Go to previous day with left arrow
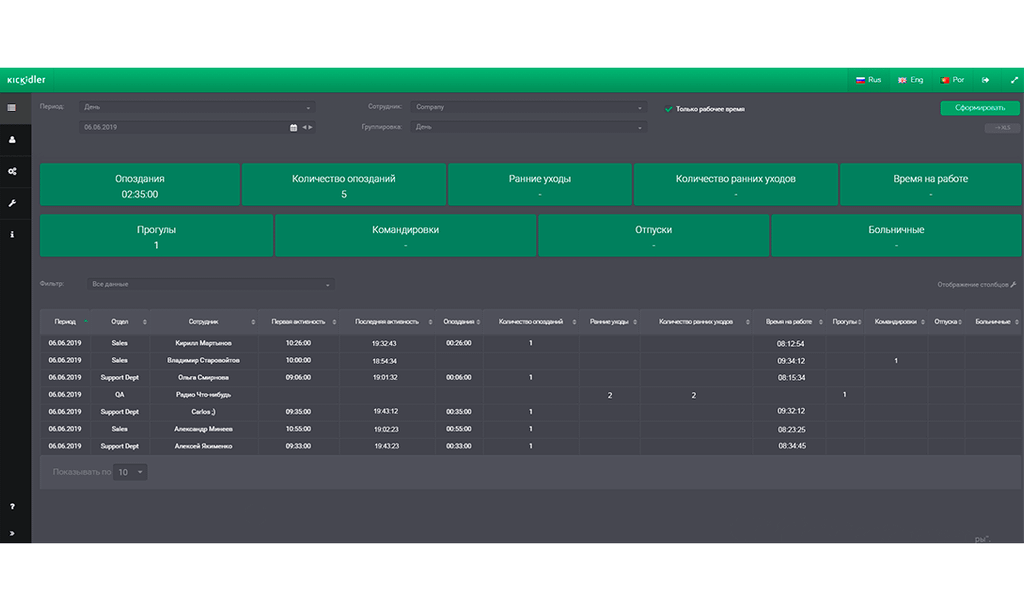The height and width of the screenshot is (611, 1024). (304, 127)
